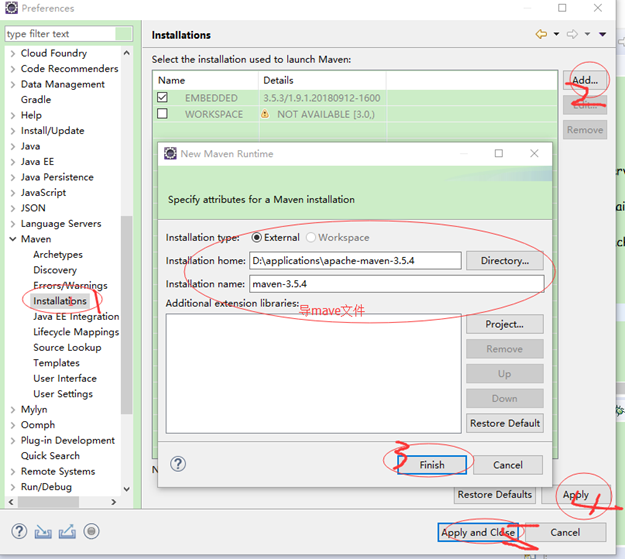Click the export preferences icon
Viewport: 625px width, 559px height.
click(x=67, y=532)
